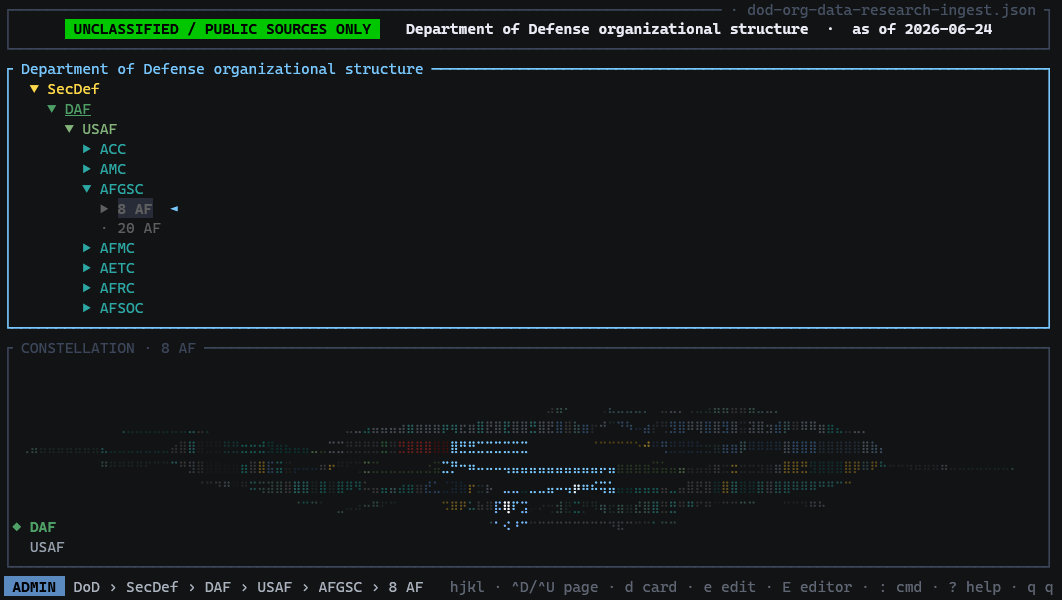
Task: Click AFGSC in the breadcrumb path
Action: click(x=340, y=587)
